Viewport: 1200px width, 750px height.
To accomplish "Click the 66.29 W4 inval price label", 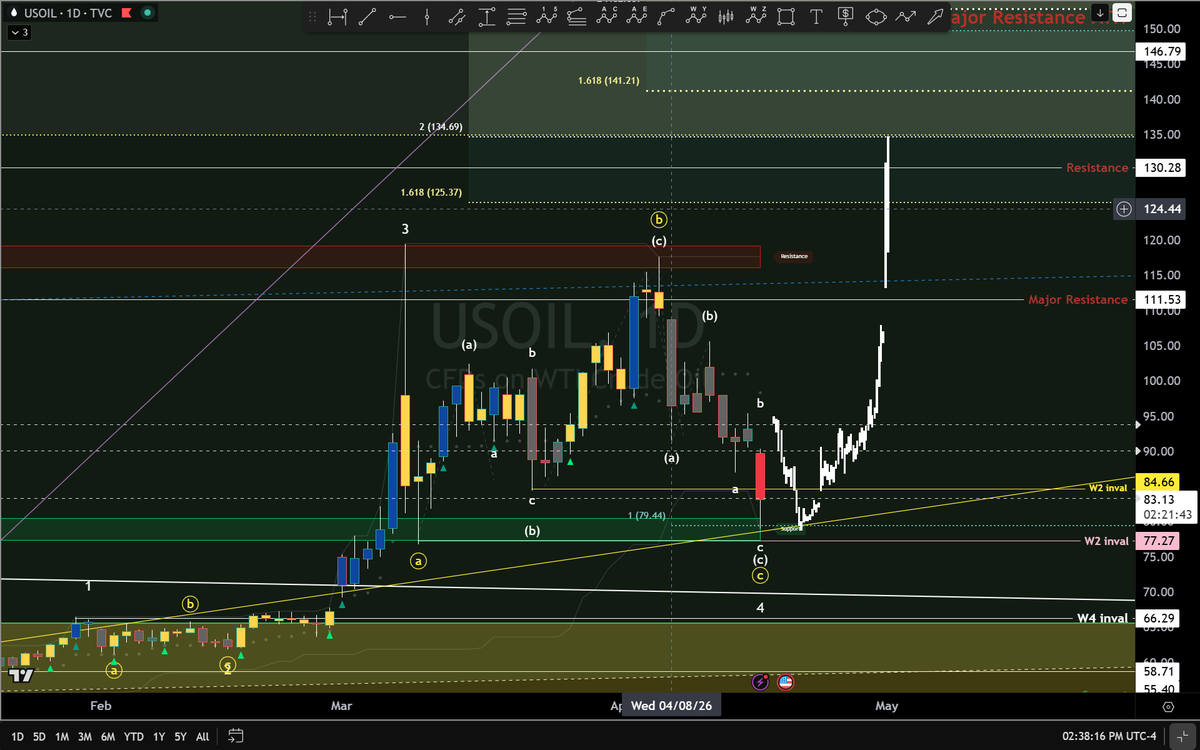I will (x=1160, y=619).
